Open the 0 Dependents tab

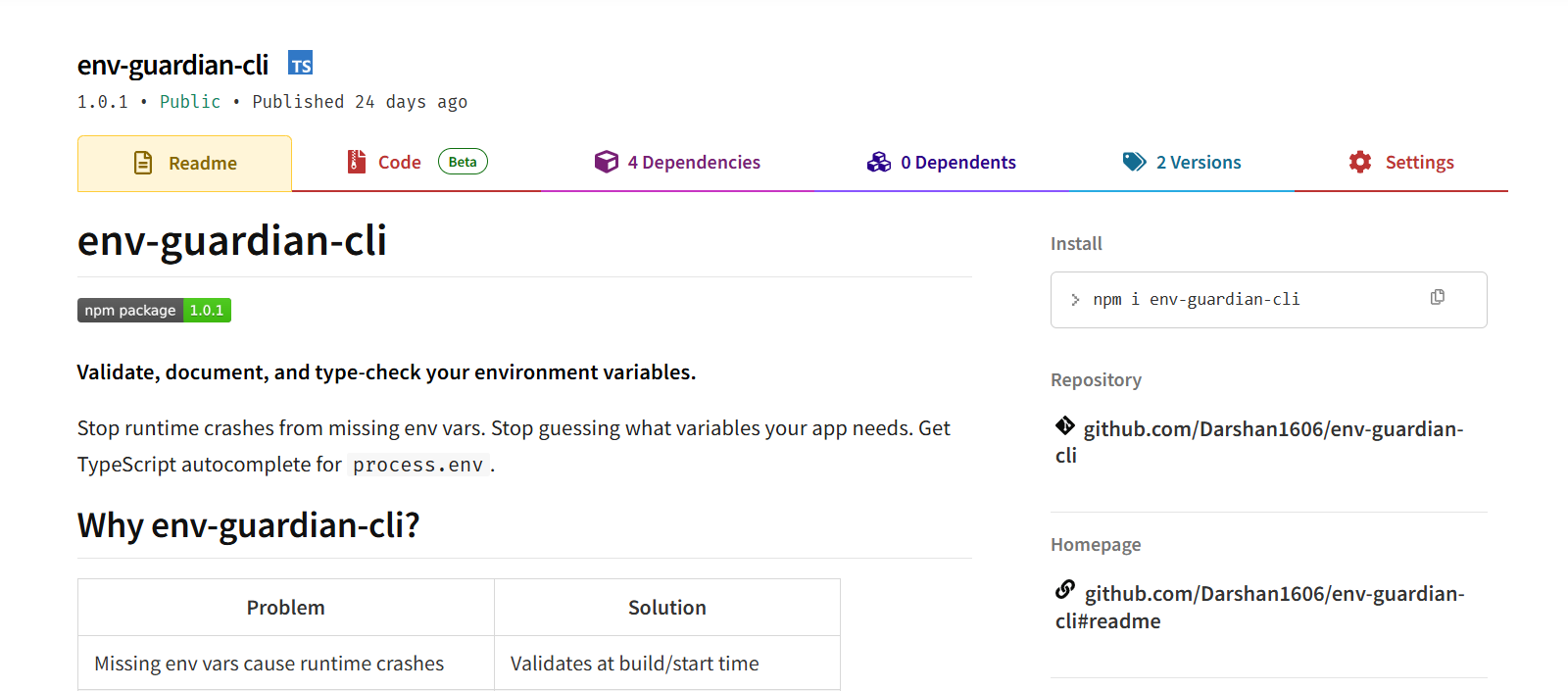942,163
